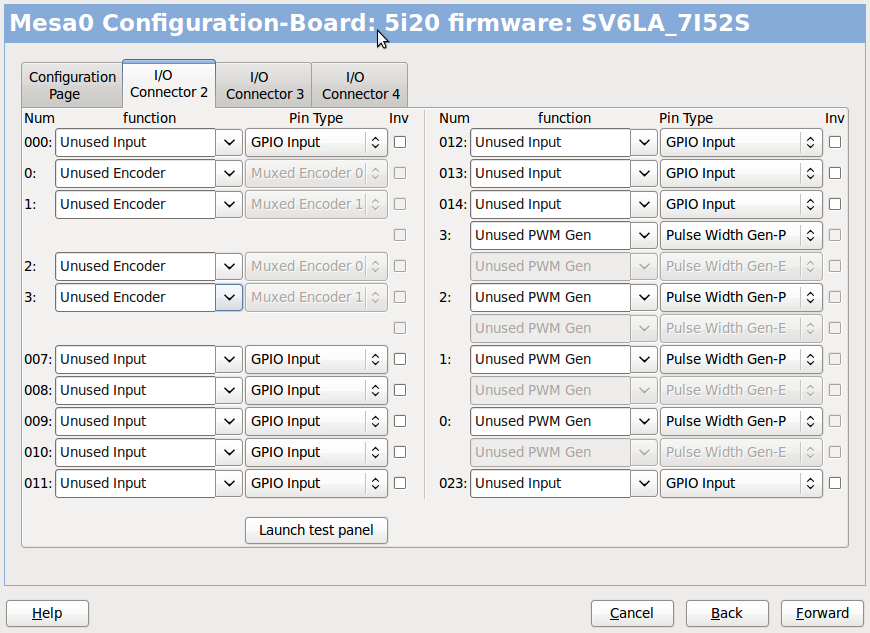Select the I/O Connector 2 tab
The height and width of the screenshot is (633, 870).
[x=169, y=84]
